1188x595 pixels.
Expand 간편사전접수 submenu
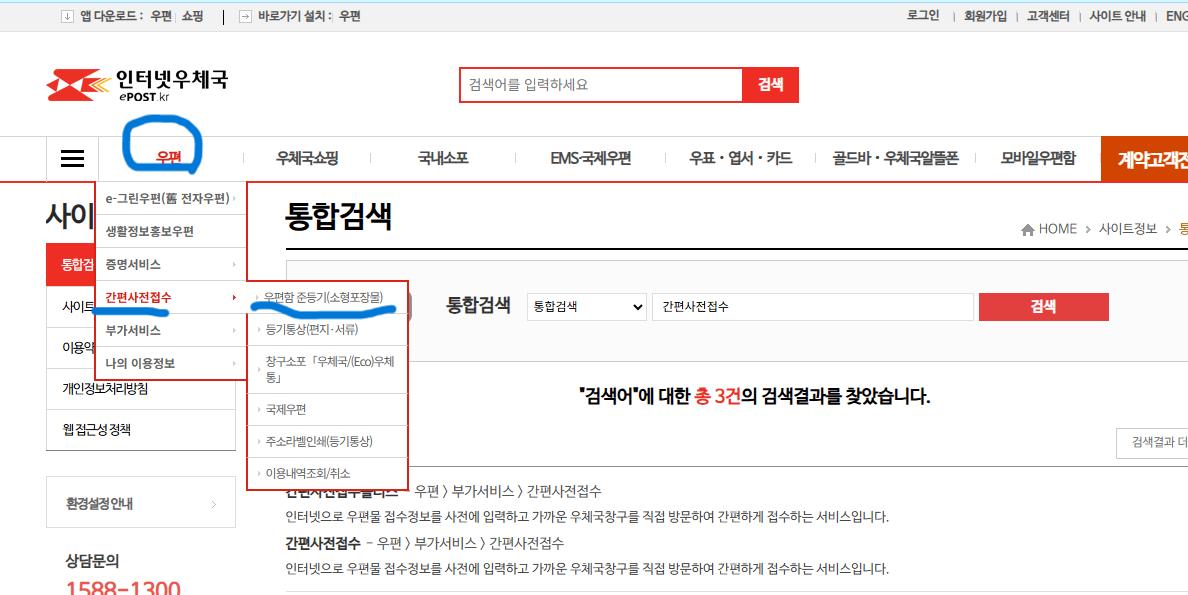[x=171, y=297]
